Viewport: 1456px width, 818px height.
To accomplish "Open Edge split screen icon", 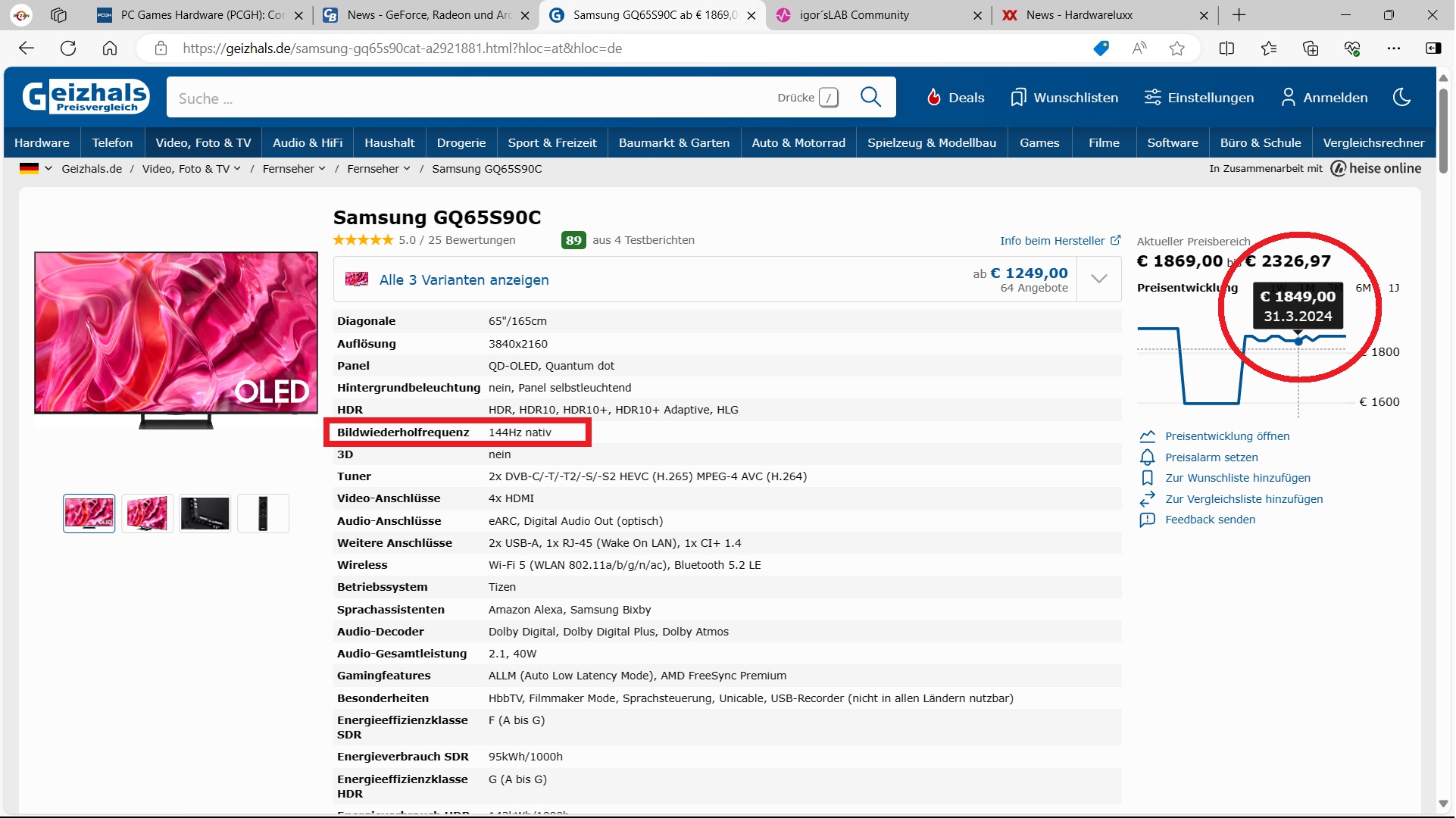I will pyautogui.click(x=1226, y=48).
